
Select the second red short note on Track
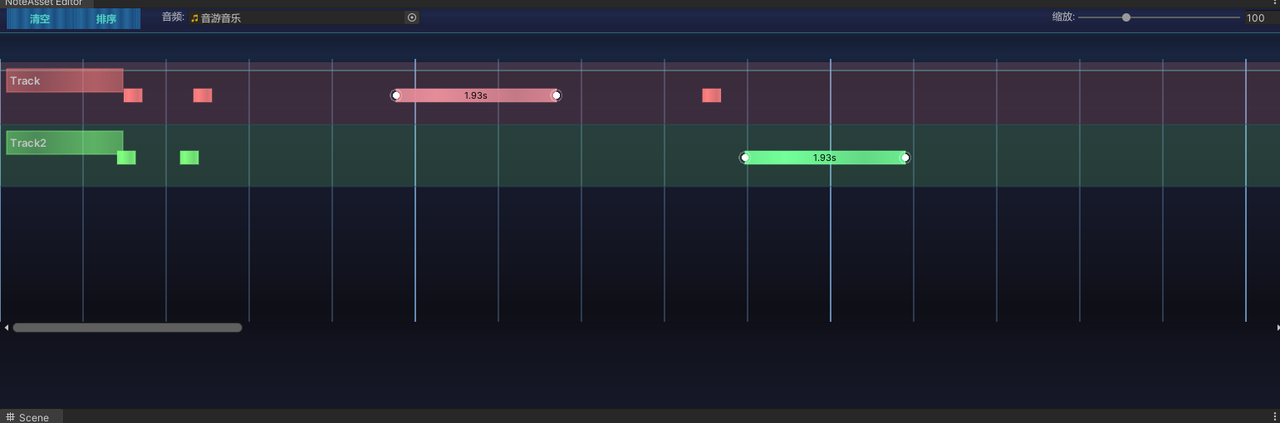pos(203,95)
